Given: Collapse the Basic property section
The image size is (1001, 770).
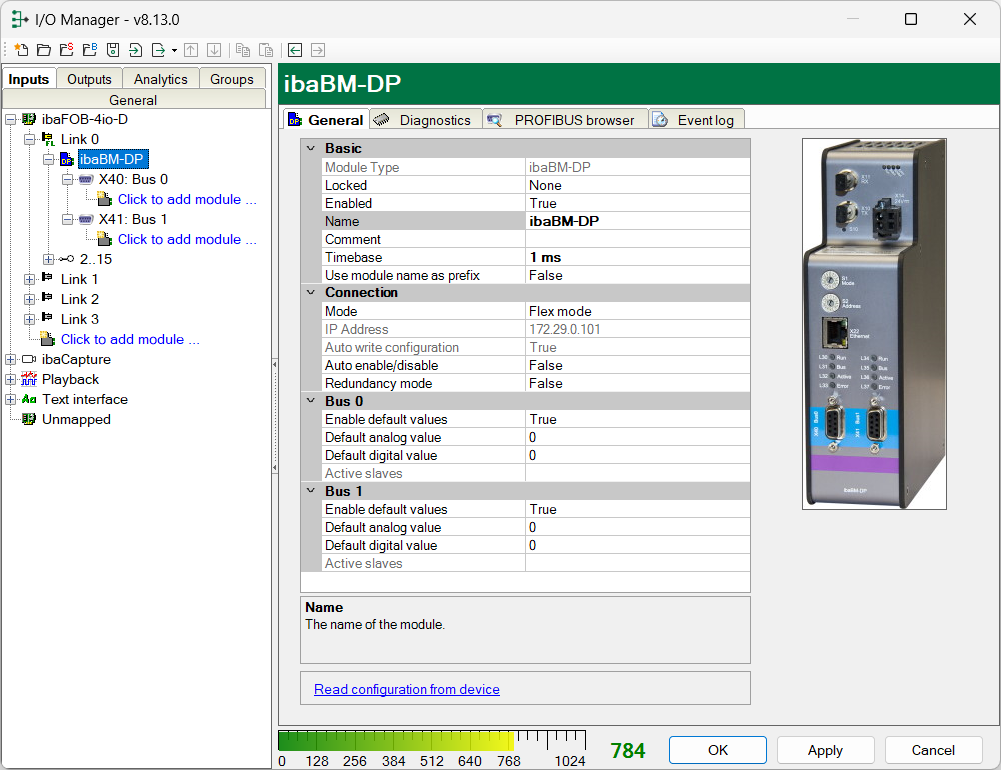Looking at the screenshot, I should click(311, 148).
